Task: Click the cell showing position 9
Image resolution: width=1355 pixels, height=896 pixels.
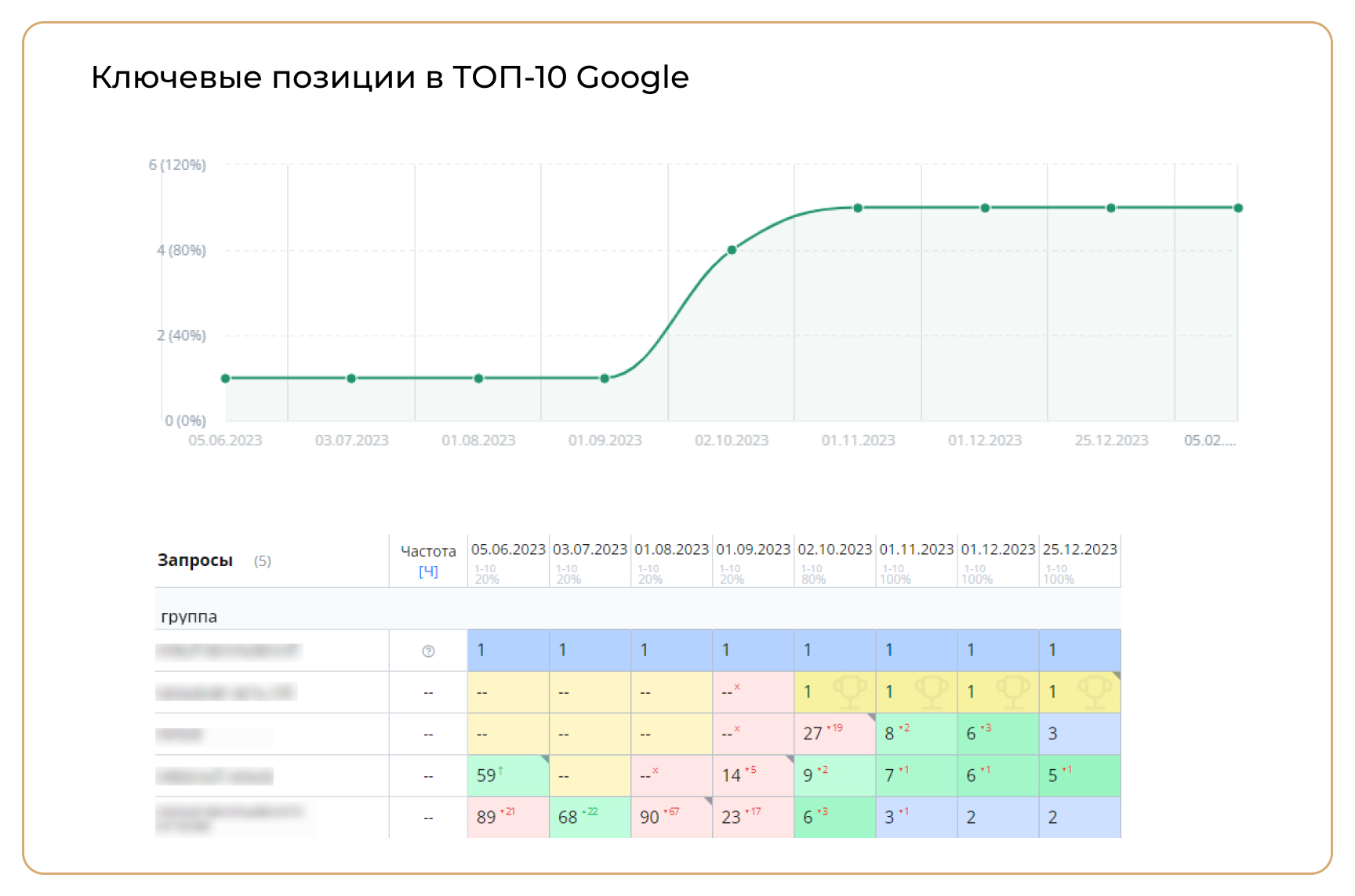Action: point(834,775)
